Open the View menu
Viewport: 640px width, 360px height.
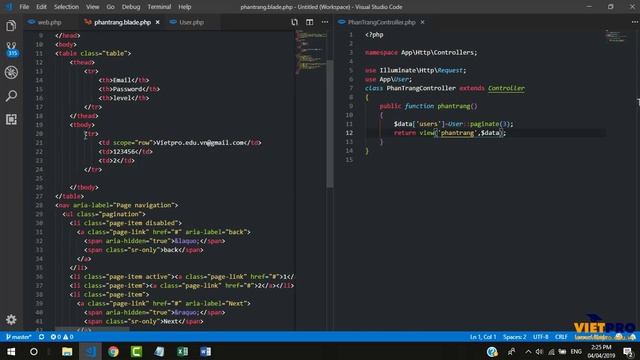pyautogui.click(x=93, y=7)
